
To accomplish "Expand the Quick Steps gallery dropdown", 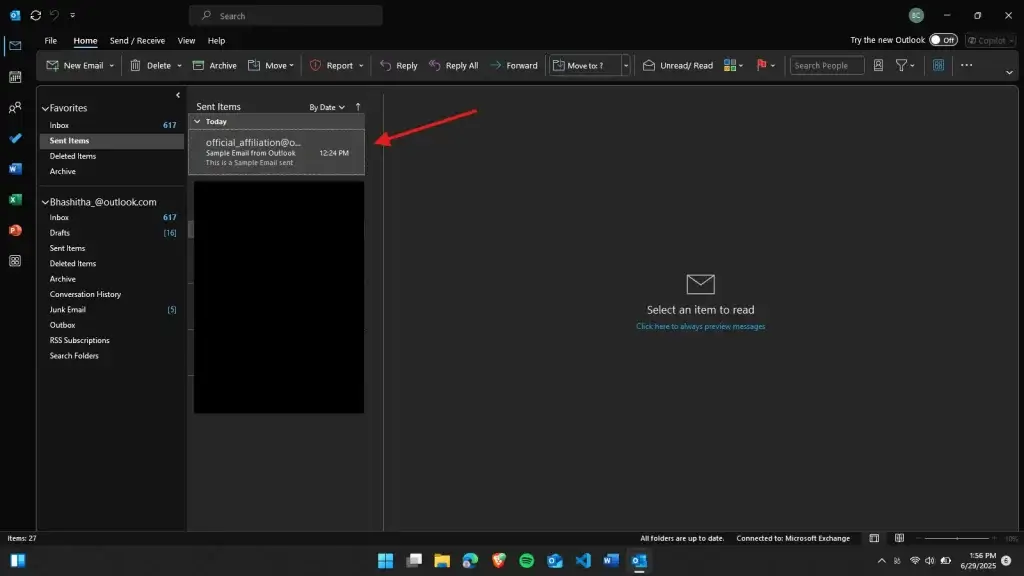I will click(626, 65).
